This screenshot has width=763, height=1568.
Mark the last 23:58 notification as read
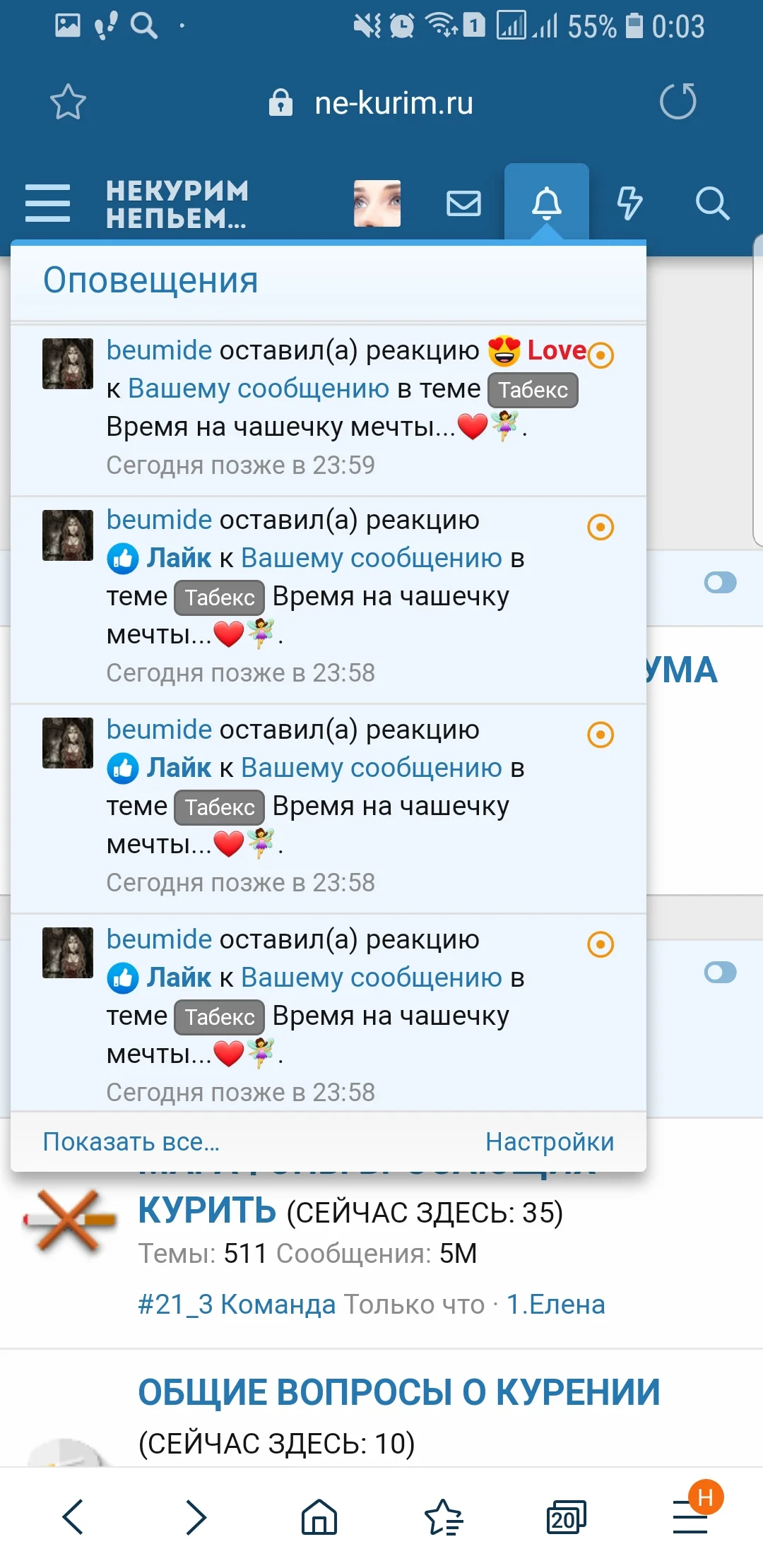click(x=601, y=944)
